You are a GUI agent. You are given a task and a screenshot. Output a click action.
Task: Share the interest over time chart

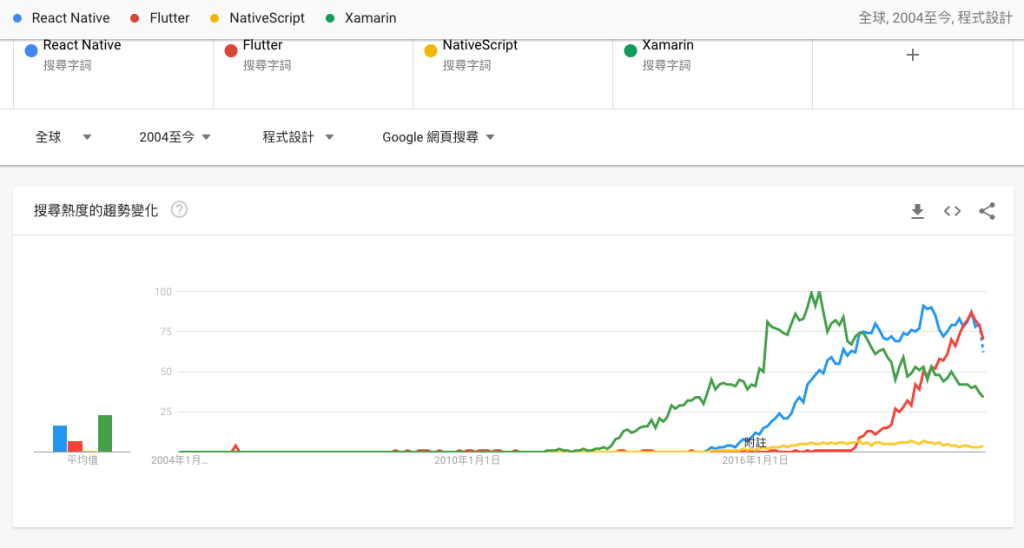pyautogui.click(x=987, y=211)
